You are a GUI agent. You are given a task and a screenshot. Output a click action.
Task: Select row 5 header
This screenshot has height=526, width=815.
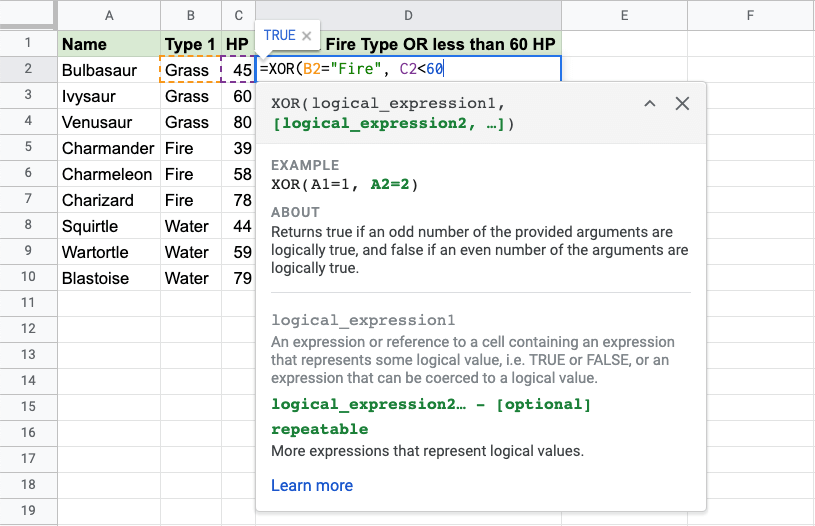28,148
